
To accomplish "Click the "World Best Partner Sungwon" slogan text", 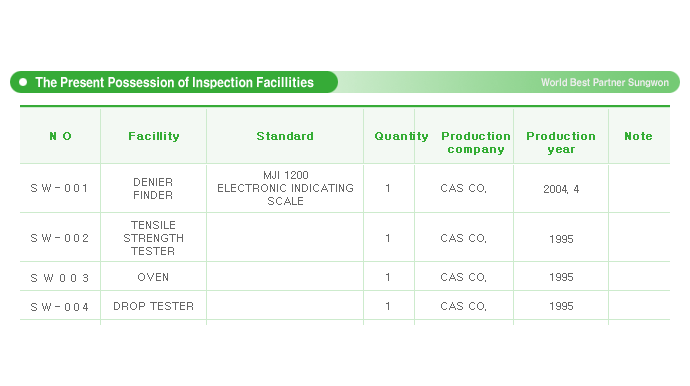I will click(605, 82).
